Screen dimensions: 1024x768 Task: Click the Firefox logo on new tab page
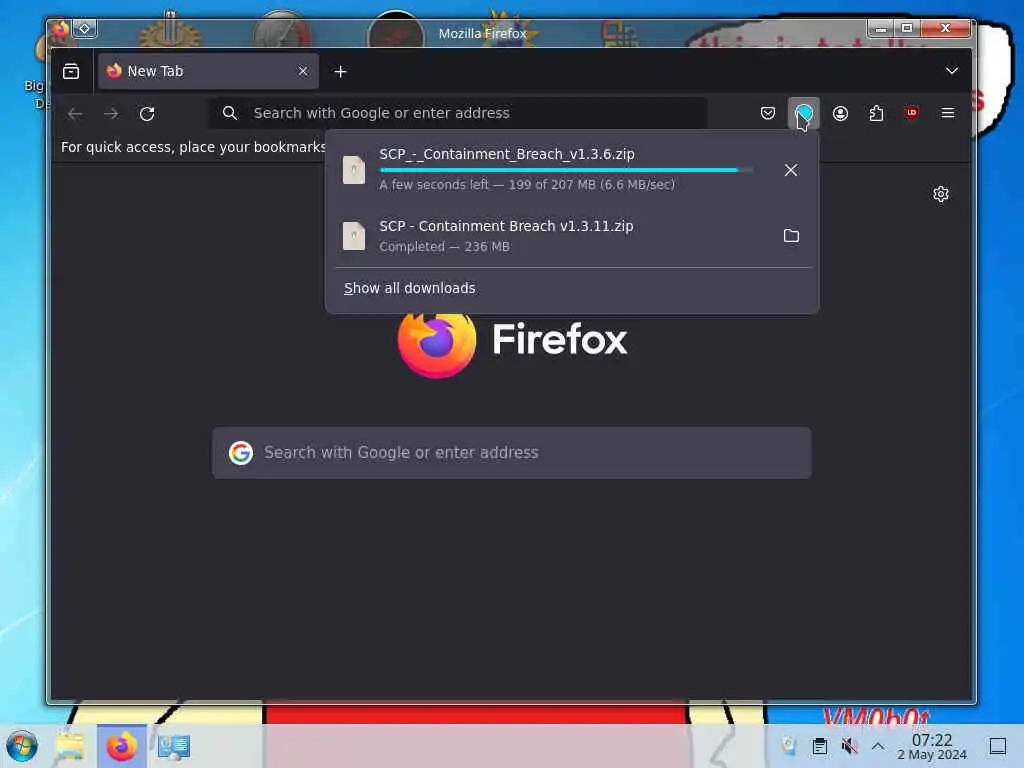tap(437, 342)
